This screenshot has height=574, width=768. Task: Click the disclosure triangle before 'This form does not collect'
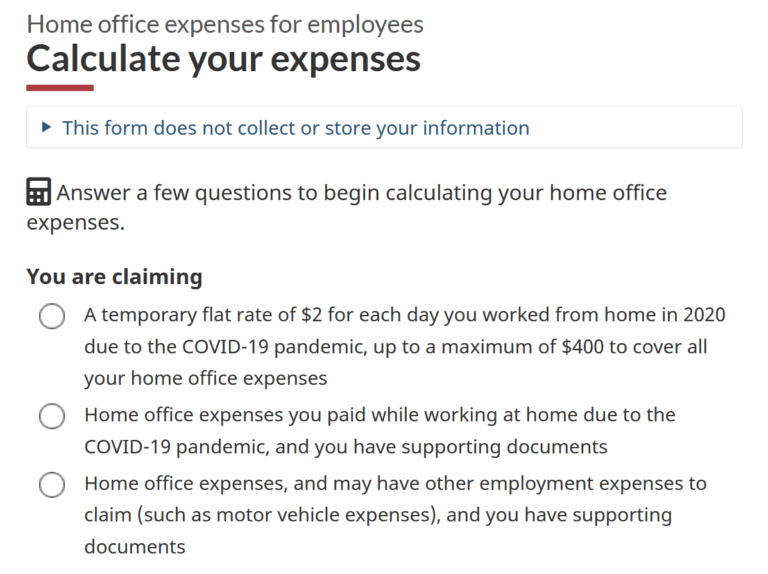click(x=47, y=128)
